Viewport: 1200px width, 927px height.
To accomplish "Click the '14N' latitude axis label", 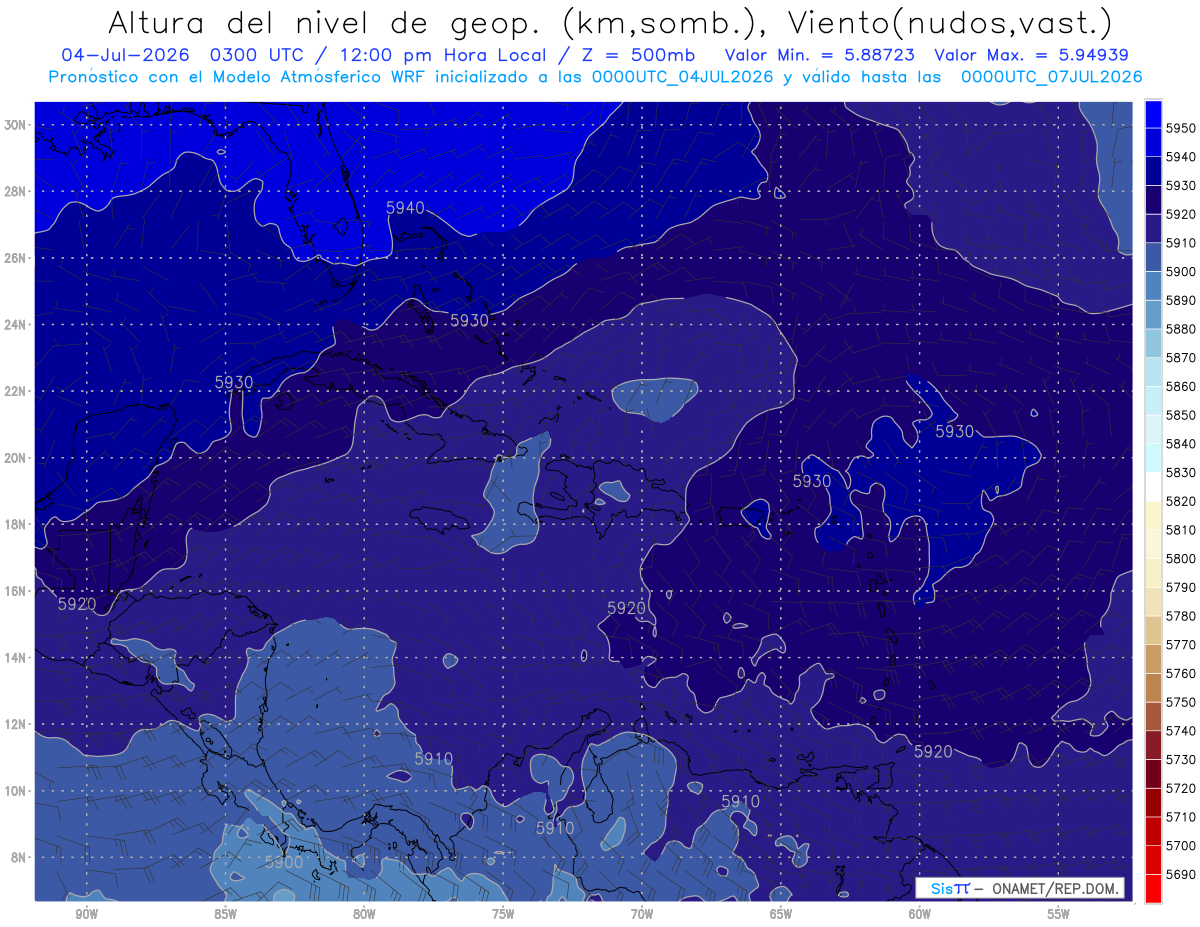I will click(15, 657).
